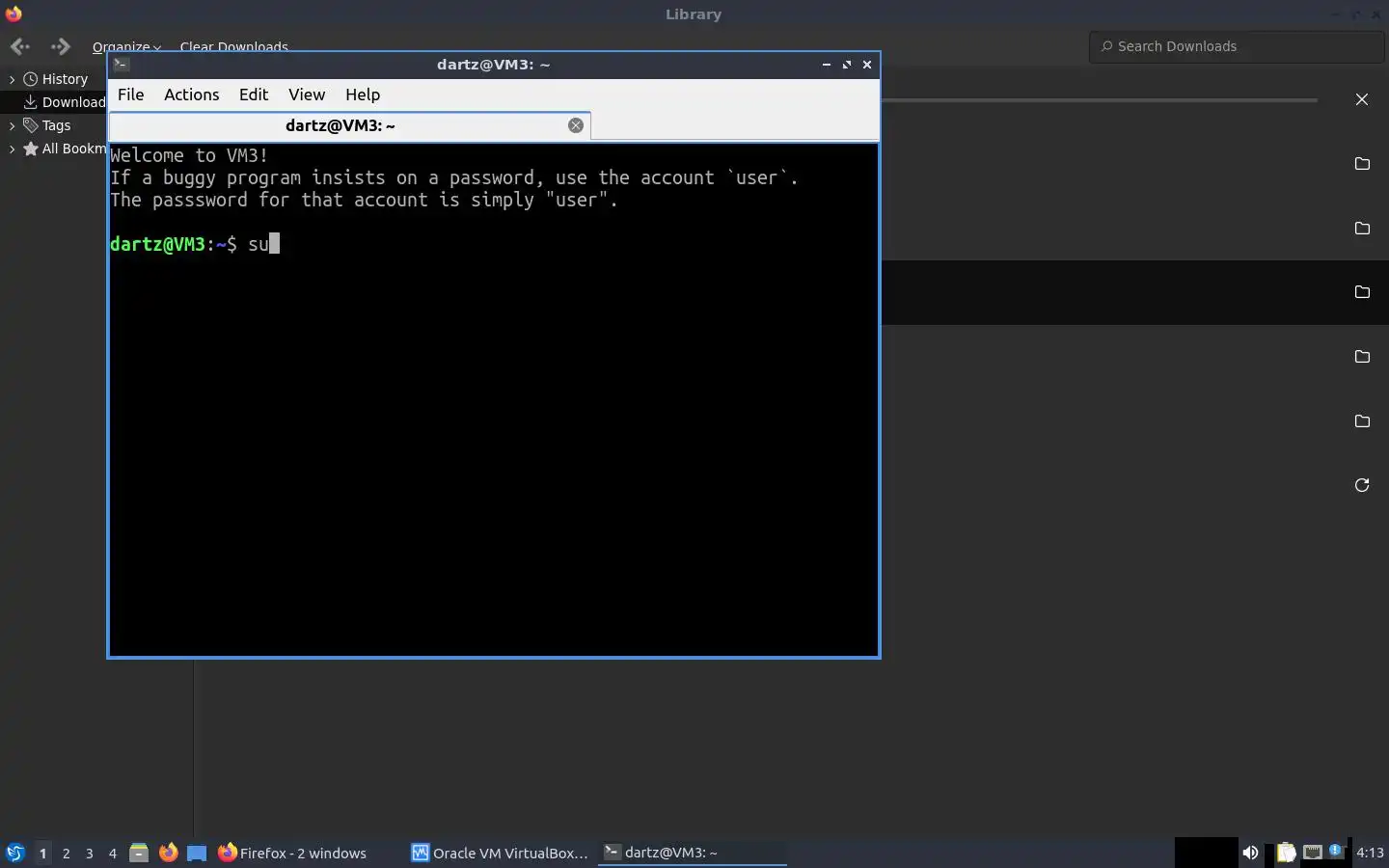The image size is (1389, 868).
Task: Click Clear Downloads in the Library toolbar
Action: point(233,46)
